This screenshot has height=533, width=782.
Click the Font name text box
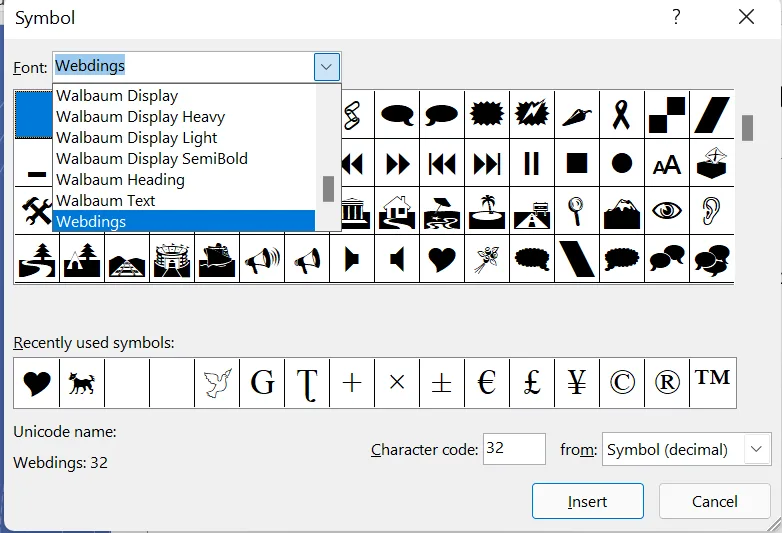coord(183,66)
